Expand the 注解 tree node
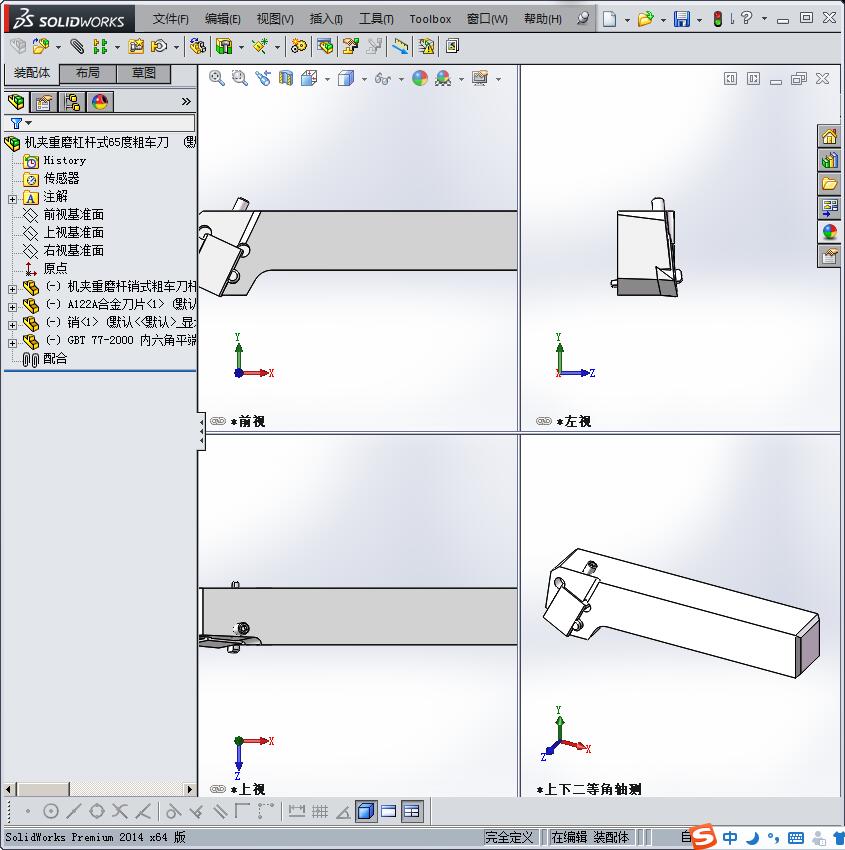 coord(12,199)
